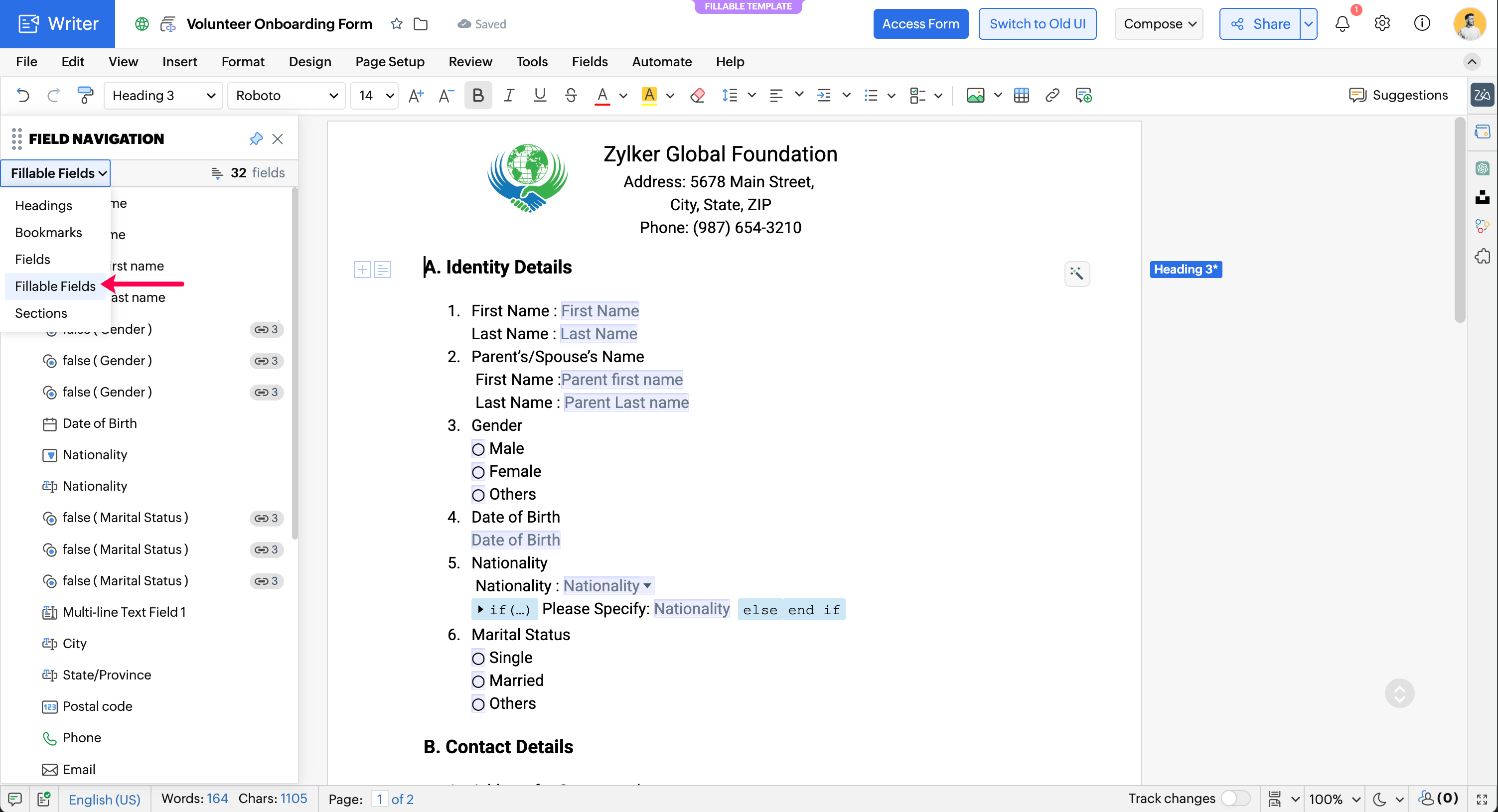Screen dimensions: 1498x812
Task: Select the Male radio button
Action: click(478, 449)
